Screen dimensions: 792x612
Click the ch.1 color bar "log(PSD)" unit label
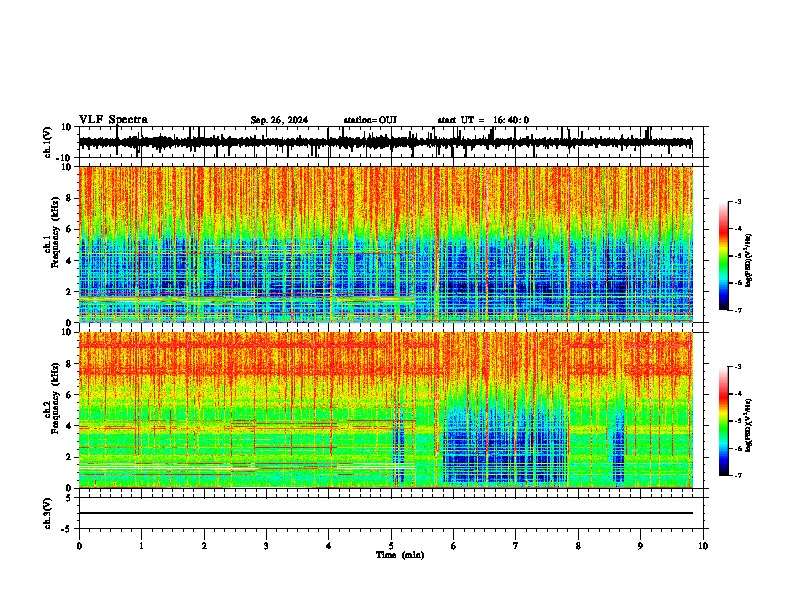click(748, 261)
